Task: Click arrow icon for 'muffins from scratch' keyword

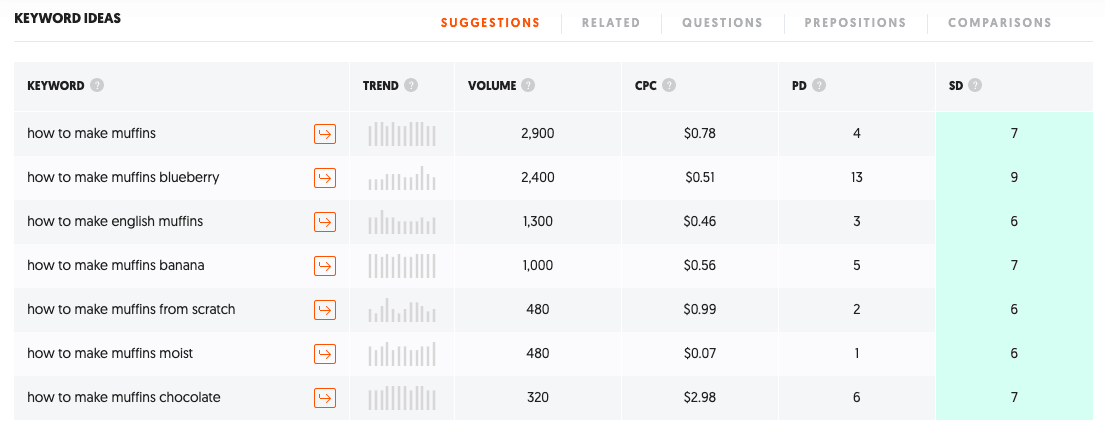Action: click(x=324, y=309)
